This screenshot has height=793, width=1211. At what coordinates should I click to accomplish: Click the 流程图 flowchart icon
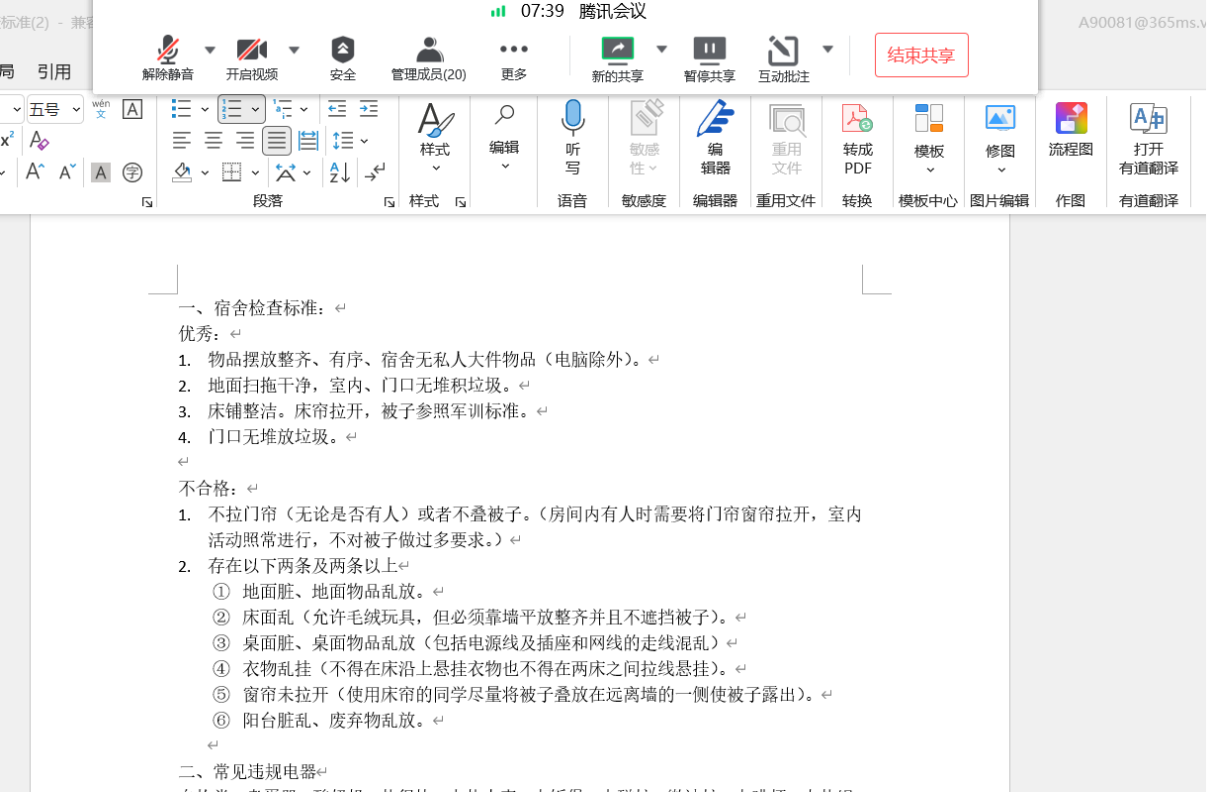1071,132
